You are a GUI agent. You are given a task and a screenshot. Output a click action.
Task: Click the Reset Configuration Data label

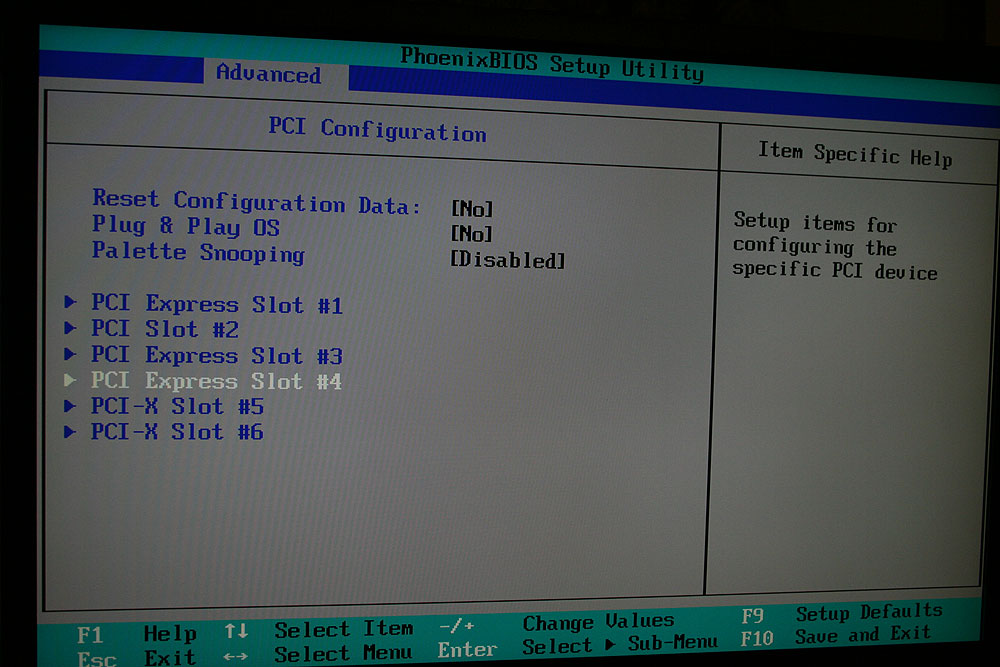tap(256, 202)
